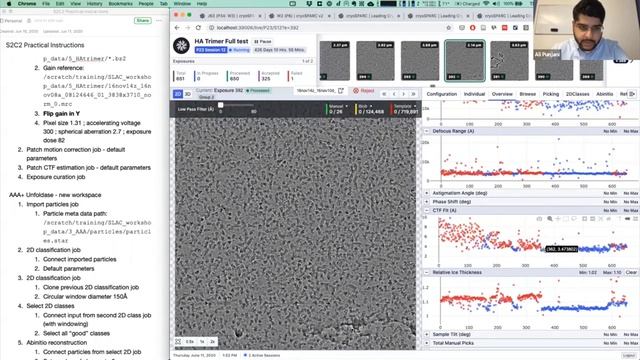Expand the Phase Shift (deg) plot
This screenshot has height=360, width=640.
tap(427, 202)
